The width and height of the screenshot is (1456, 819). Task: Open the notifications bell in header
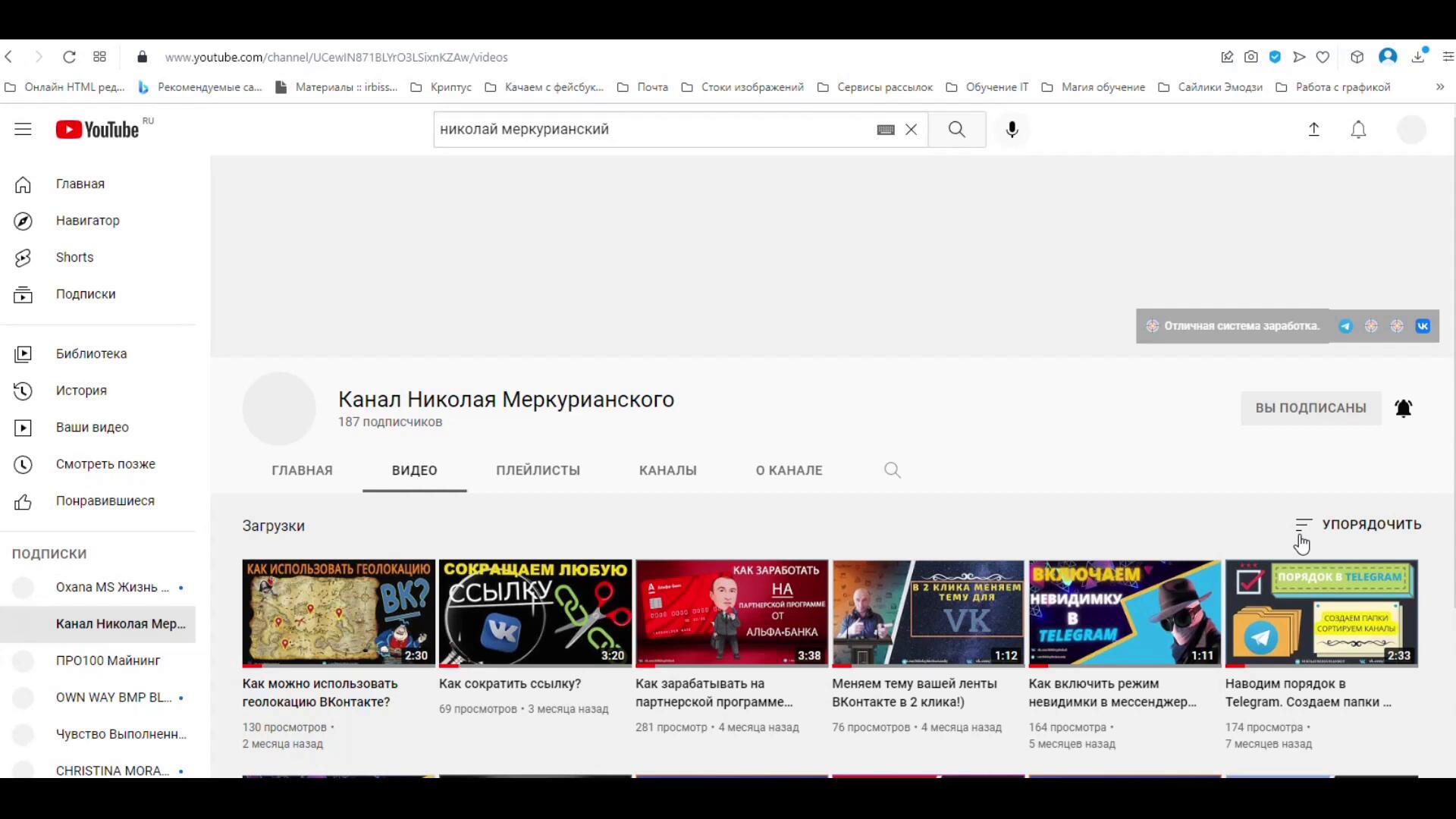click(x=1358, y=130)
